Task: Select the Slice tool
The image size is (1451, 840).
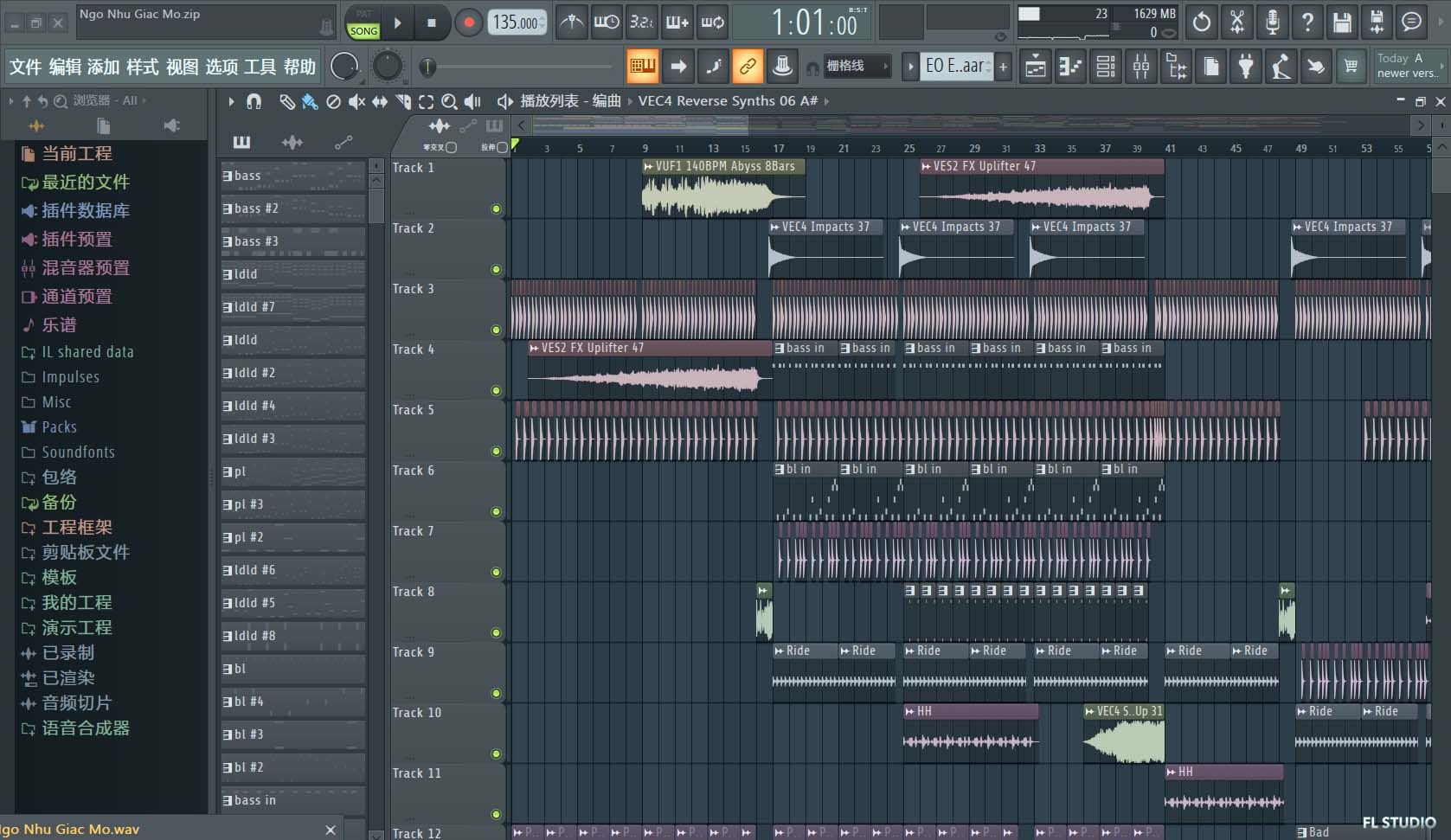Action: [x=403, y=101]
